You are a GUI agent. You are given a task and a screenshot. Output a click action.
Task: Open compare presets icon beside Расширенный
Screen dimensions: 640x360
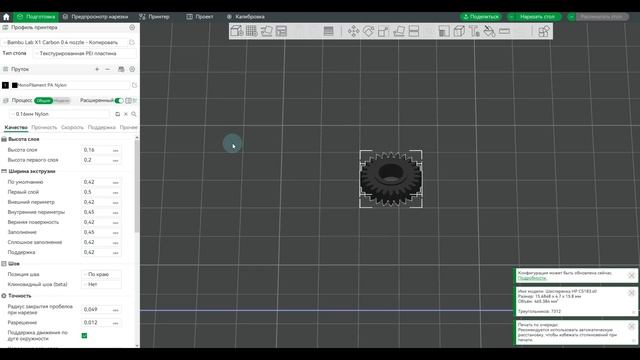tap(129, 100)
